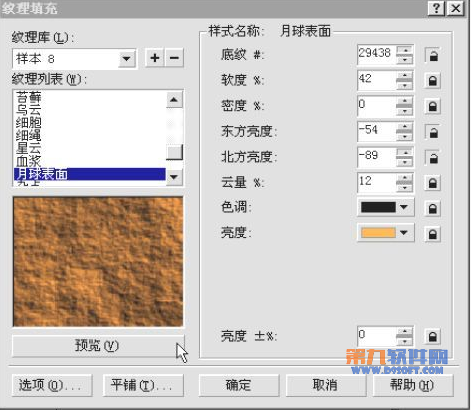Click the 预览 preview button
Screen dimensions: 471x410
point(98,346)
